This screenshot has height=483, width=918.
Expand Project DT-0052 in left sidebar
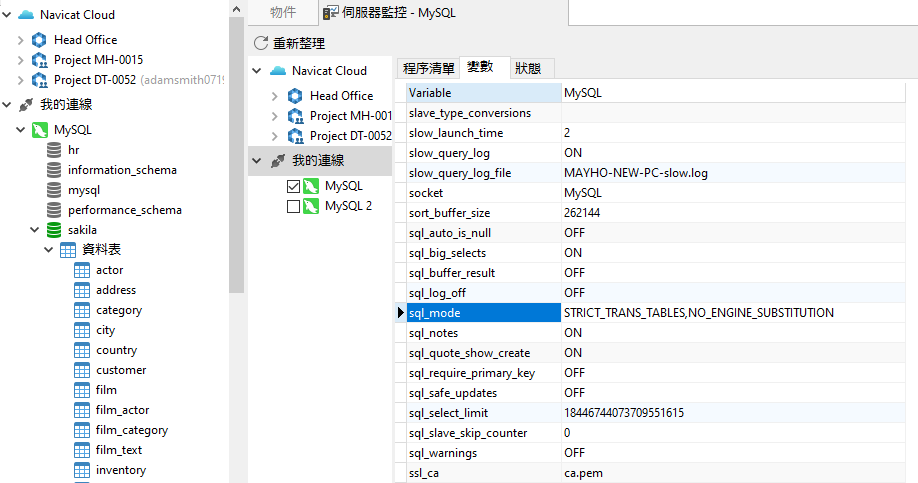pyautogui.click(x=20, y=80)
